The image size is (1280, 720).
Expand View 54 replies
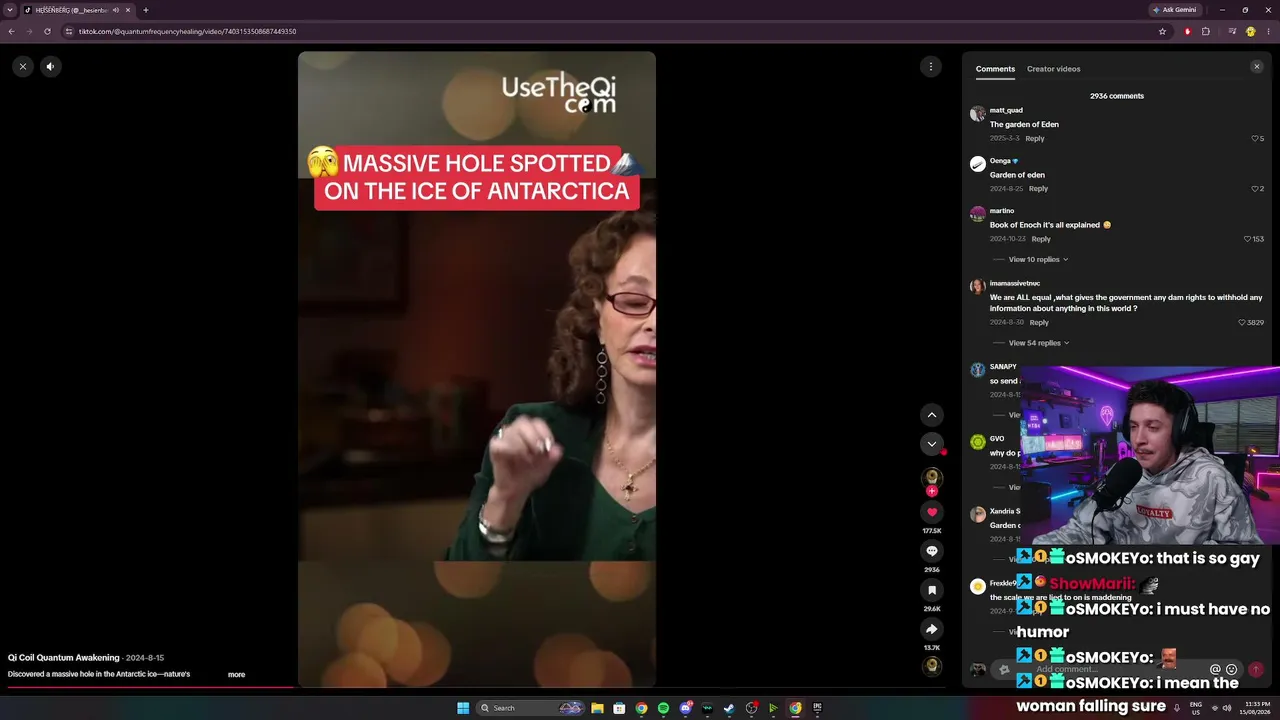[x=1038, y=343]
